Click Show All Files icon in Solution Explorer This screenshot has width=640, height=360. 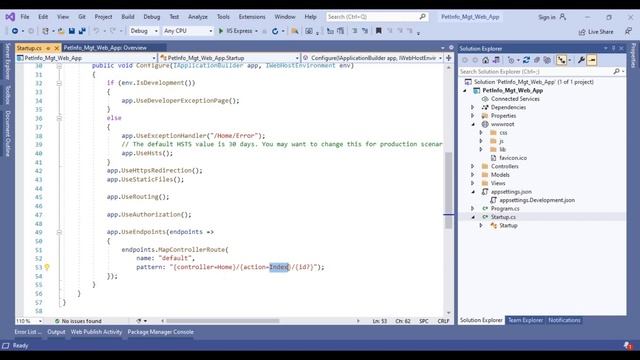(x=547, y=60)
